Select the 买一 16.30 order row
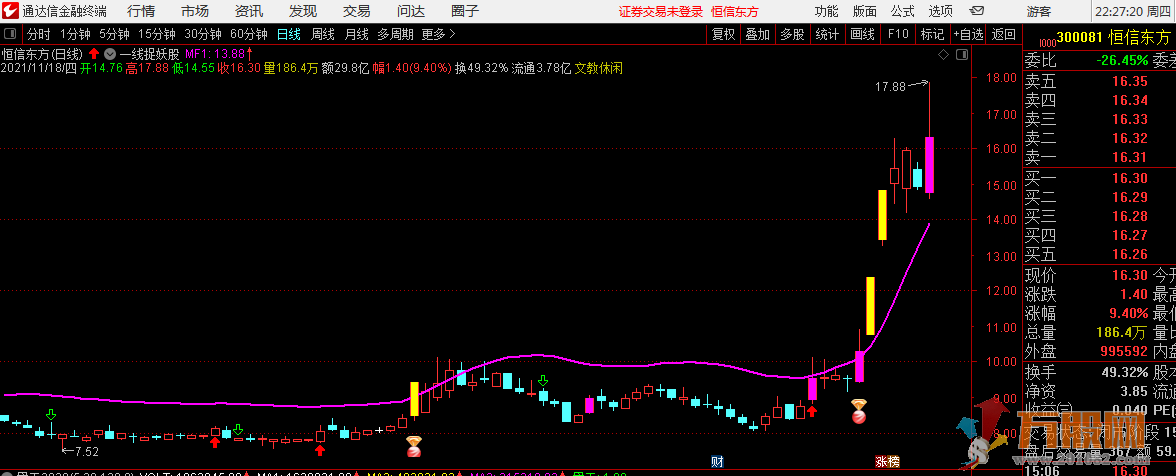Screen dimensions: 1176x476 tap(1100, 178)
